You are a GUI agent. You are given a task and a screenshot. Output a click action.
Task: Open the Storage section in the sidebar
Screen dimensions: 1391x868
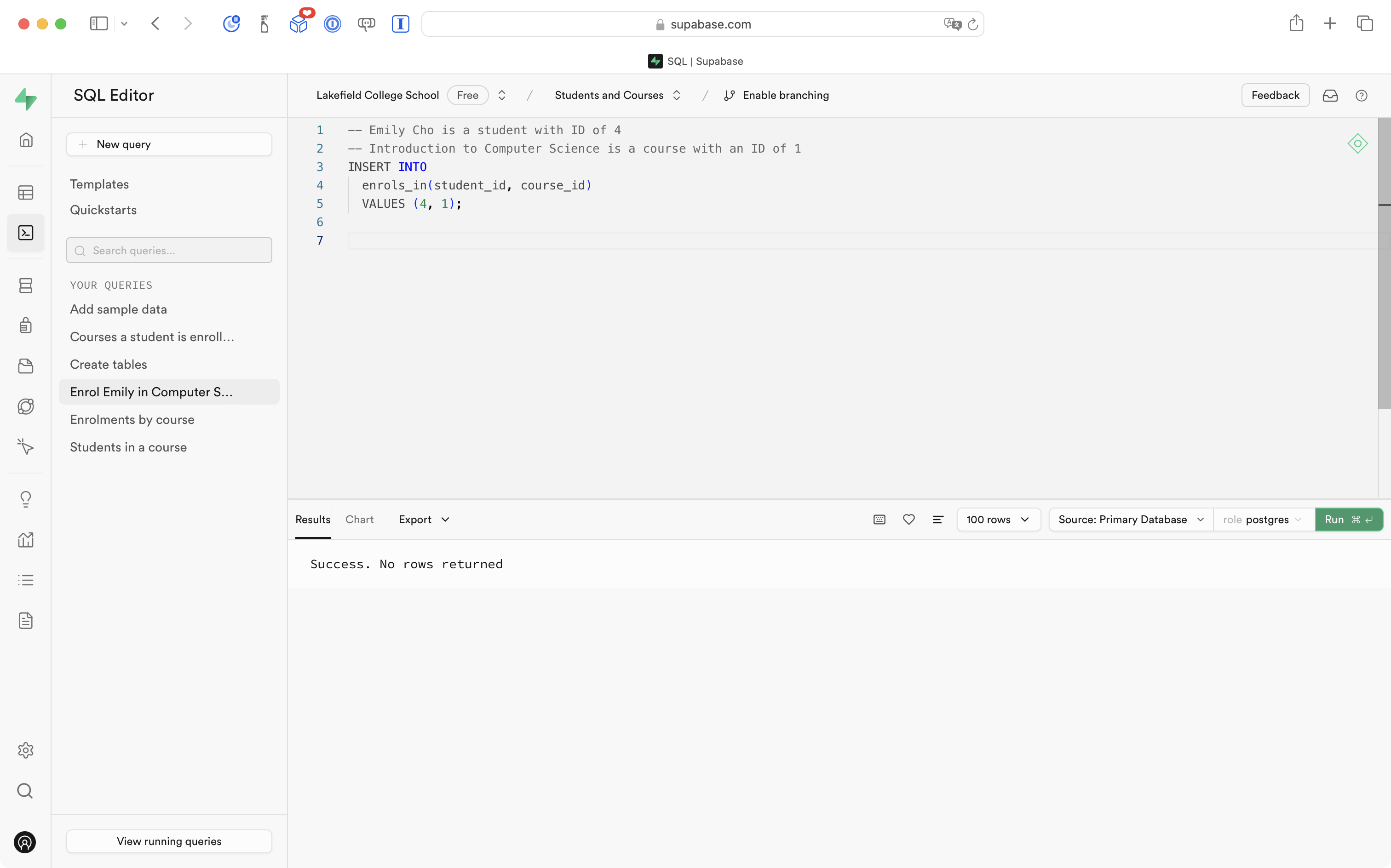tap(26, 365)
